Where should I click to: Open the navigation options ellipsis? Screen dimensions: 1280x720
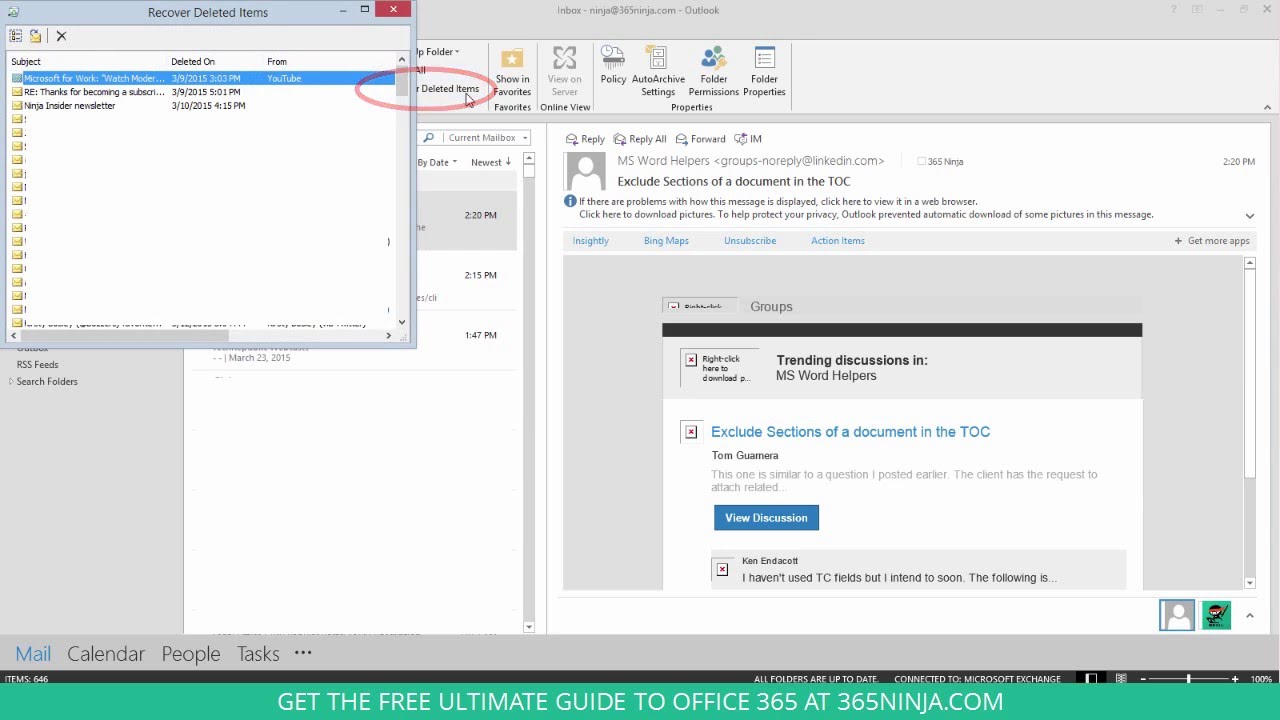[303, 653]
